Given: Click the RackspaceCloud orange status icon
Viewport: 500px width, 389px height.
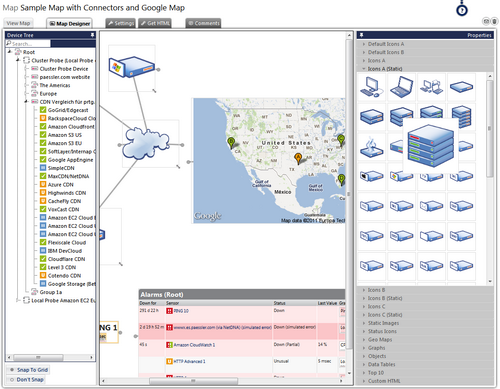Looking at the screenshot, I should tap(43, 118).
